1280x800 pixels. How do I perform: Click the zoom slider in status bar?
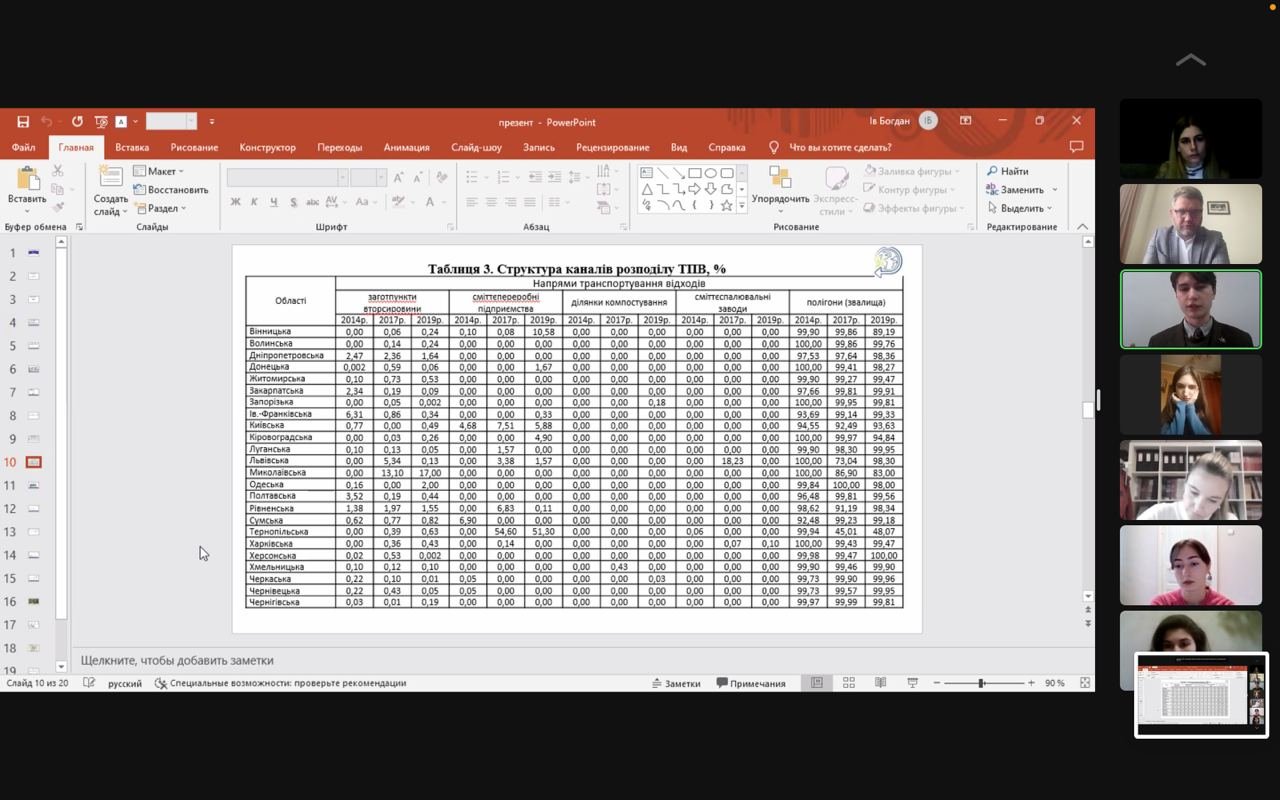click(x=982, y=683)
